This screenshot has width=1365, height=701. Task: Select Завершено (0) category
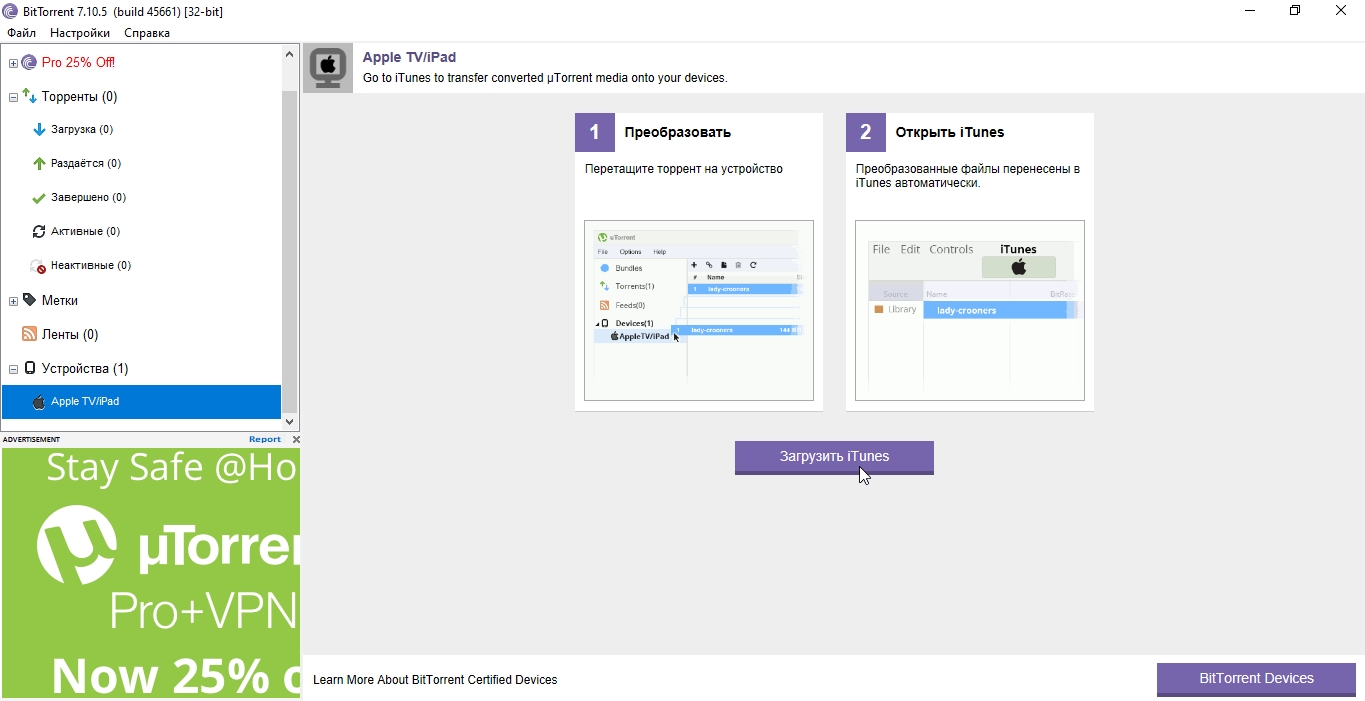coord(88,198)
